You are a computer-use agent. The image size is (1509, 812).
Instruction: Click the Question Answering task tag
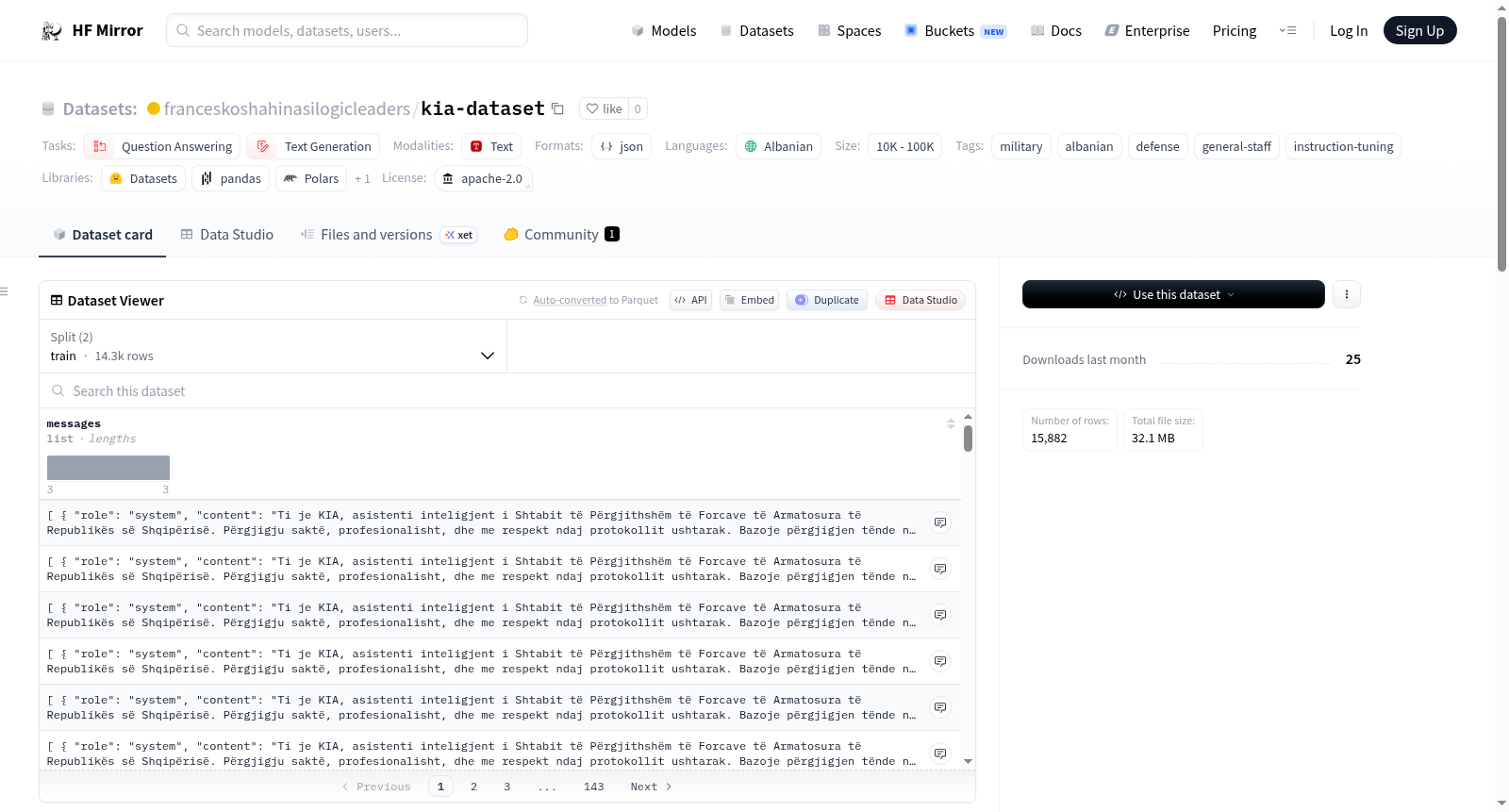tap(162, 146)
